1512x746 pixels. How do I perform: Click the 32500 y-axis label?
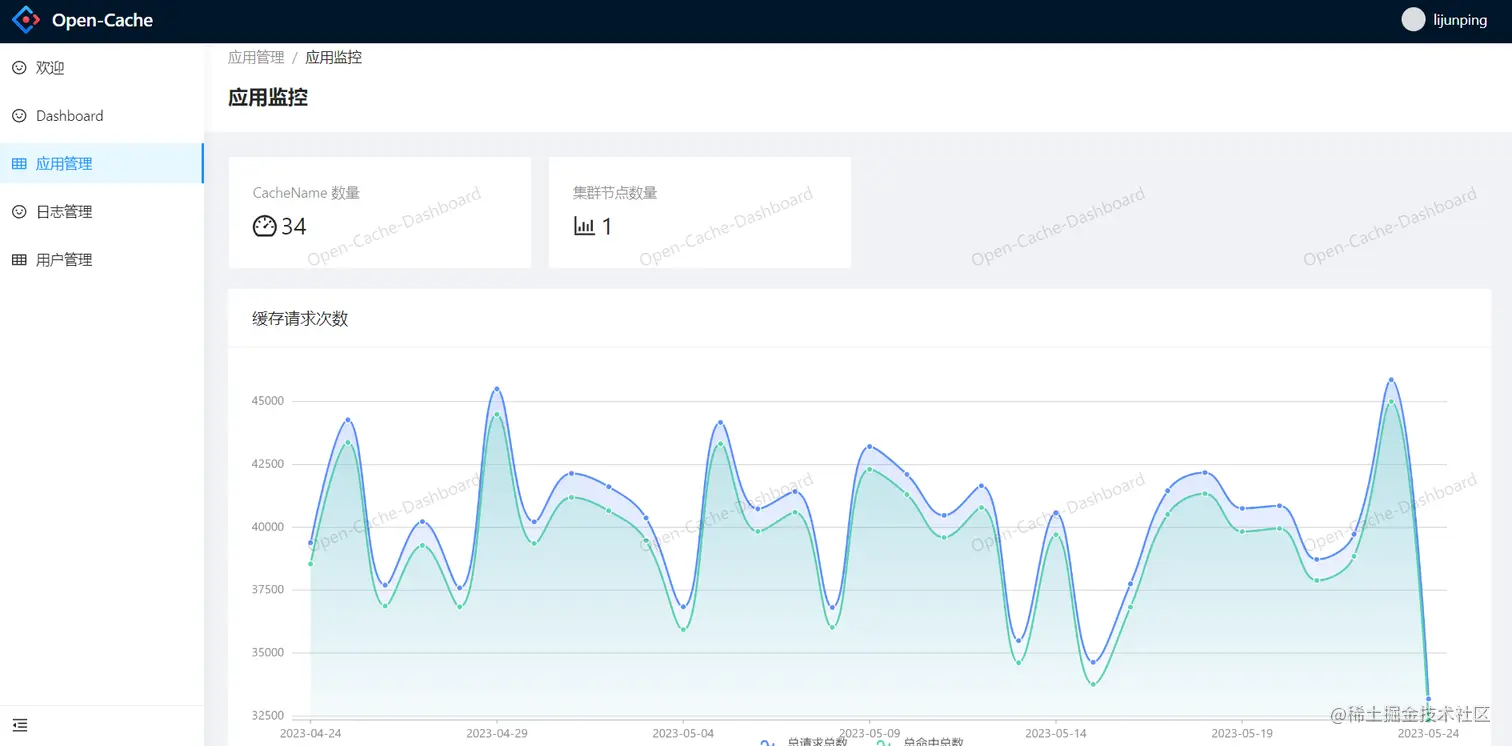point(268,716)
